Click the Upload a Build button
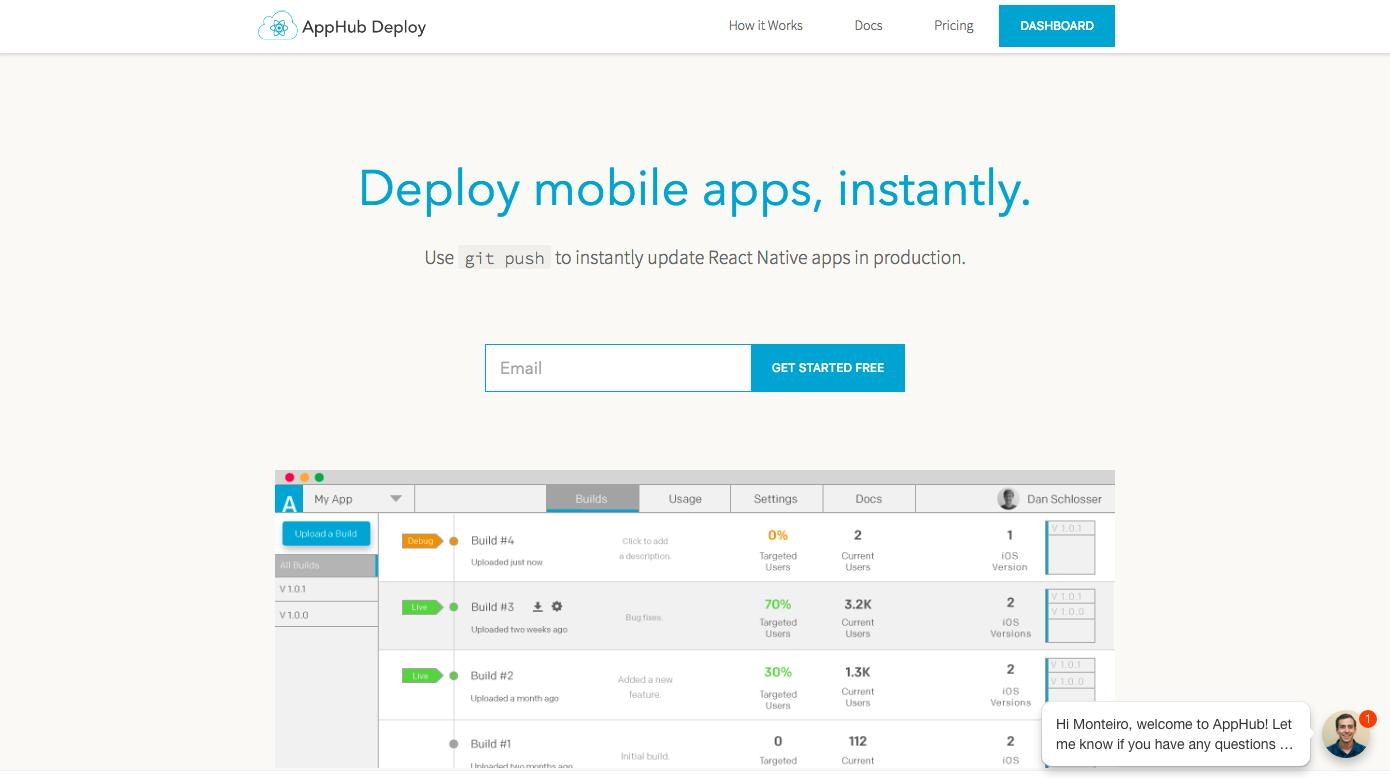Screen dimensions: 1390x778 [326, 533]
